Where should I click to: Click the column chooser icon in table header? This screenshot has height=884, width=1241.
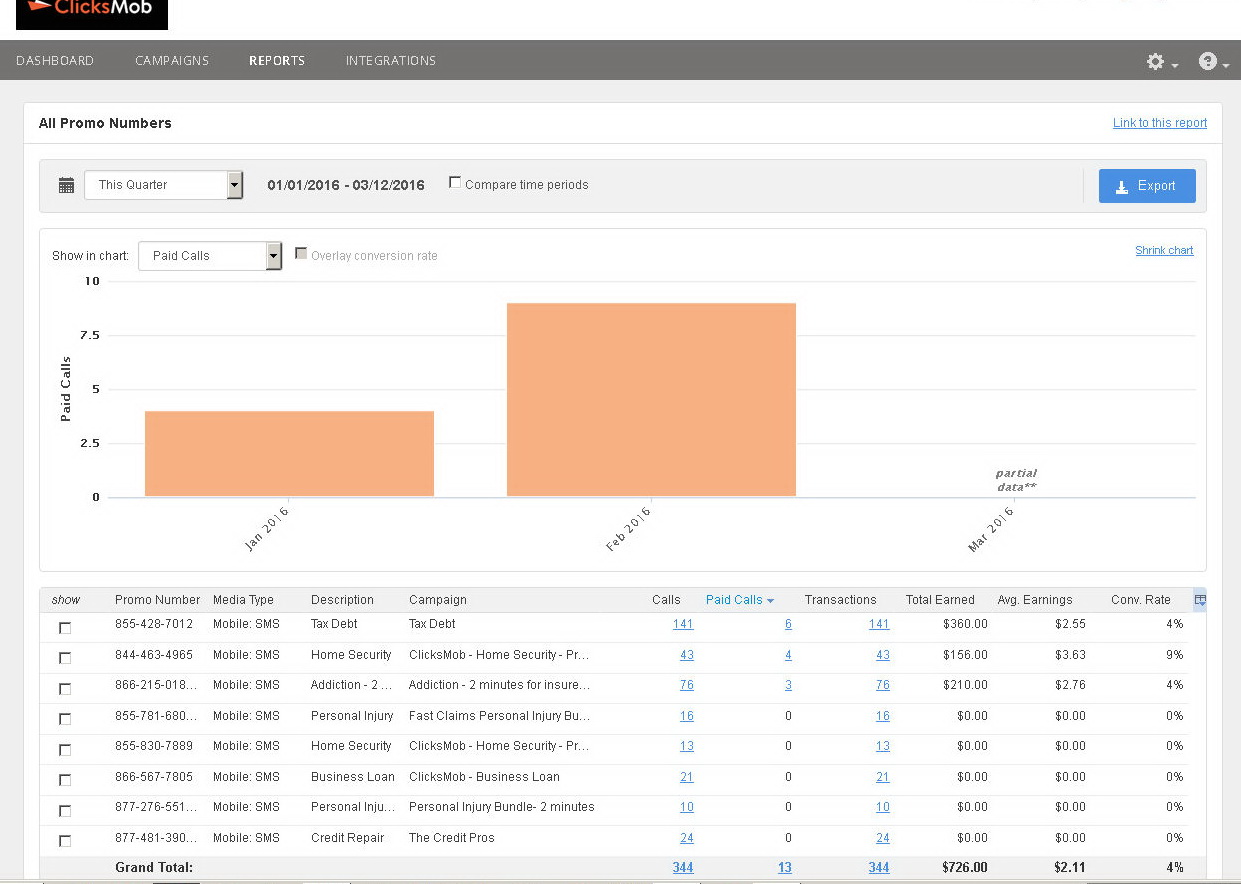(x=1200, y=600)
